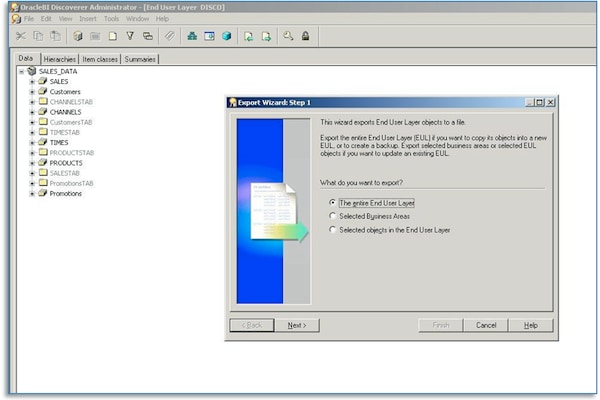Open the Edit menu
This screenshot has width=600, height=400.
tap(46, 19)
